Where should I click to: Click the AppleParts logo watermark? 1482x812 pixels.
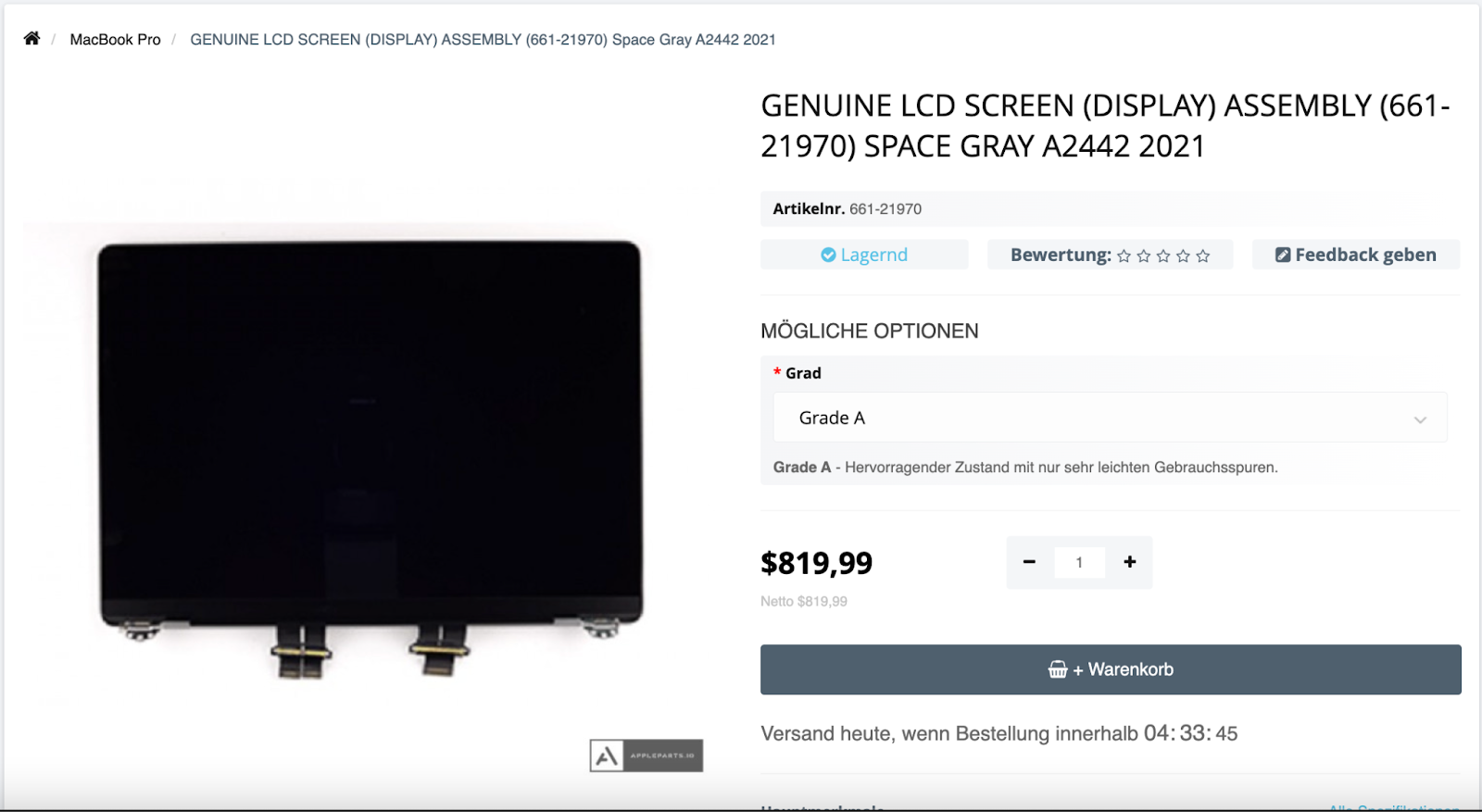tap(647, 756)
